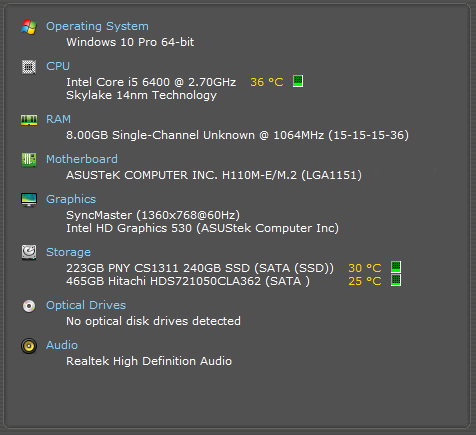Open the Optical Drives section heading

point(86,305)
